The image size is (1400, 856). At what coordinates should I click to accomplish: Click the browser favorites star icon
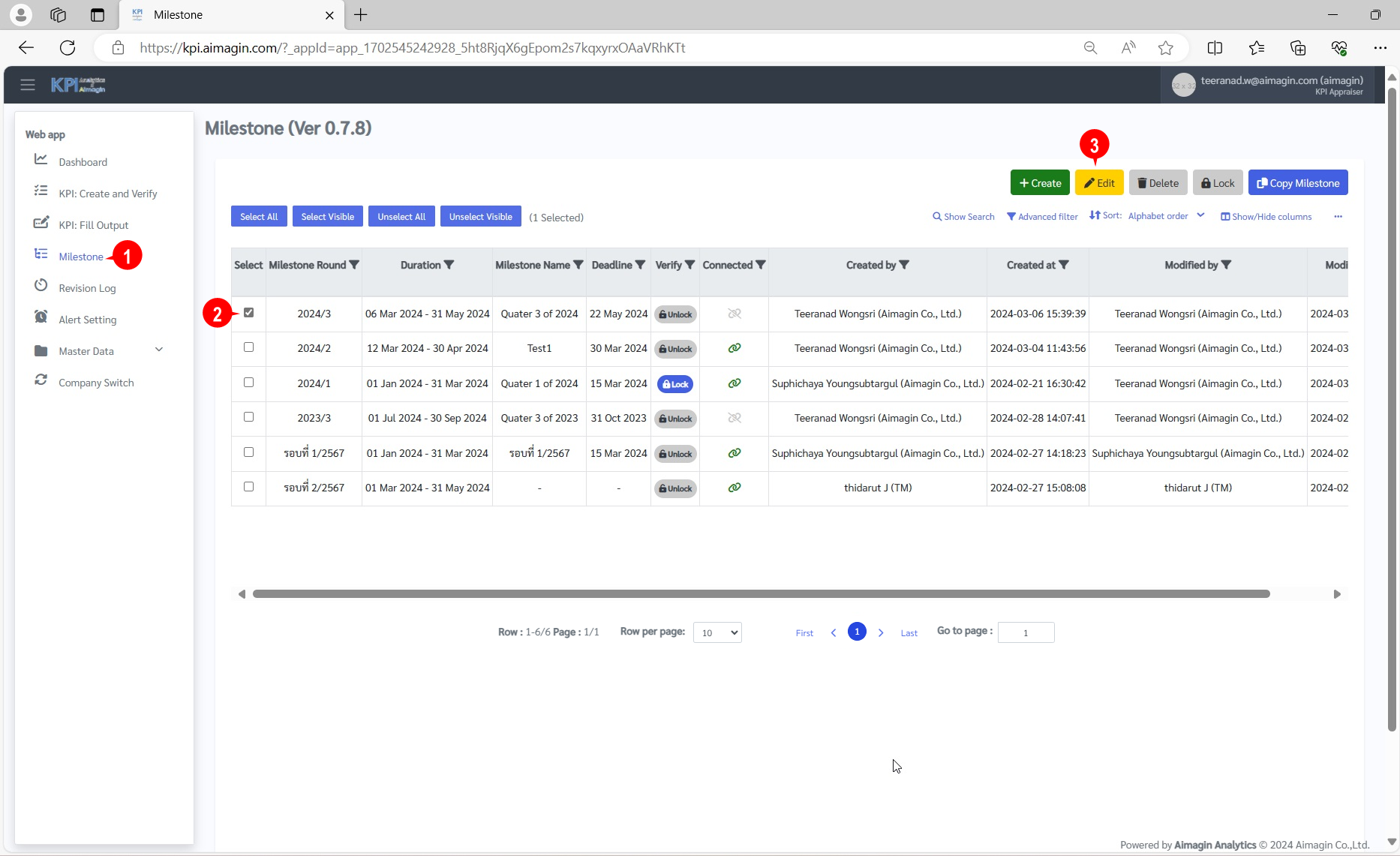[x=1165, y=48]
